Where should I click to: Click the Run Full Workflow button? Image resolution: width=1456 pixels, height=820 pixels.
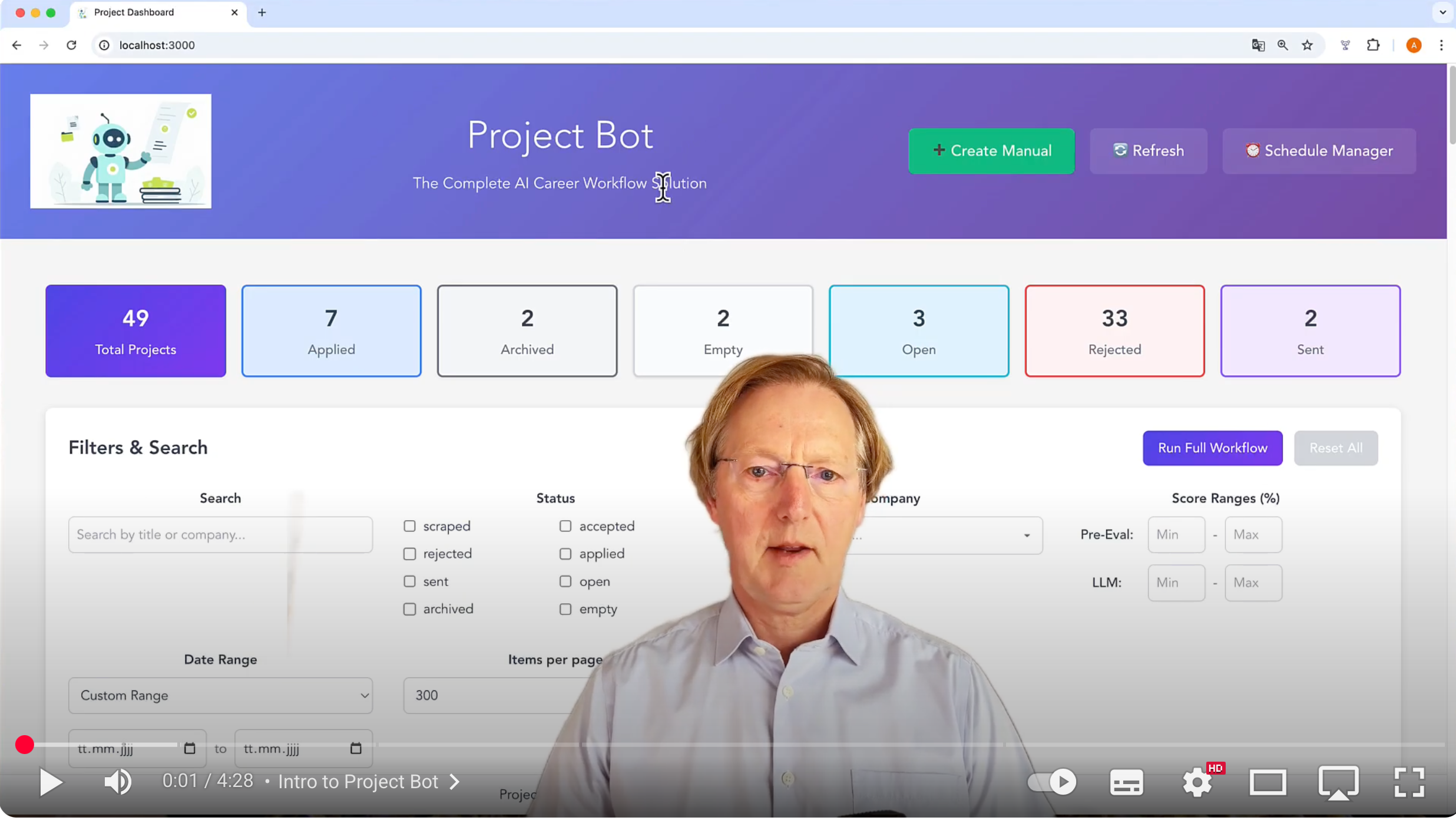tap(1212, 448)
